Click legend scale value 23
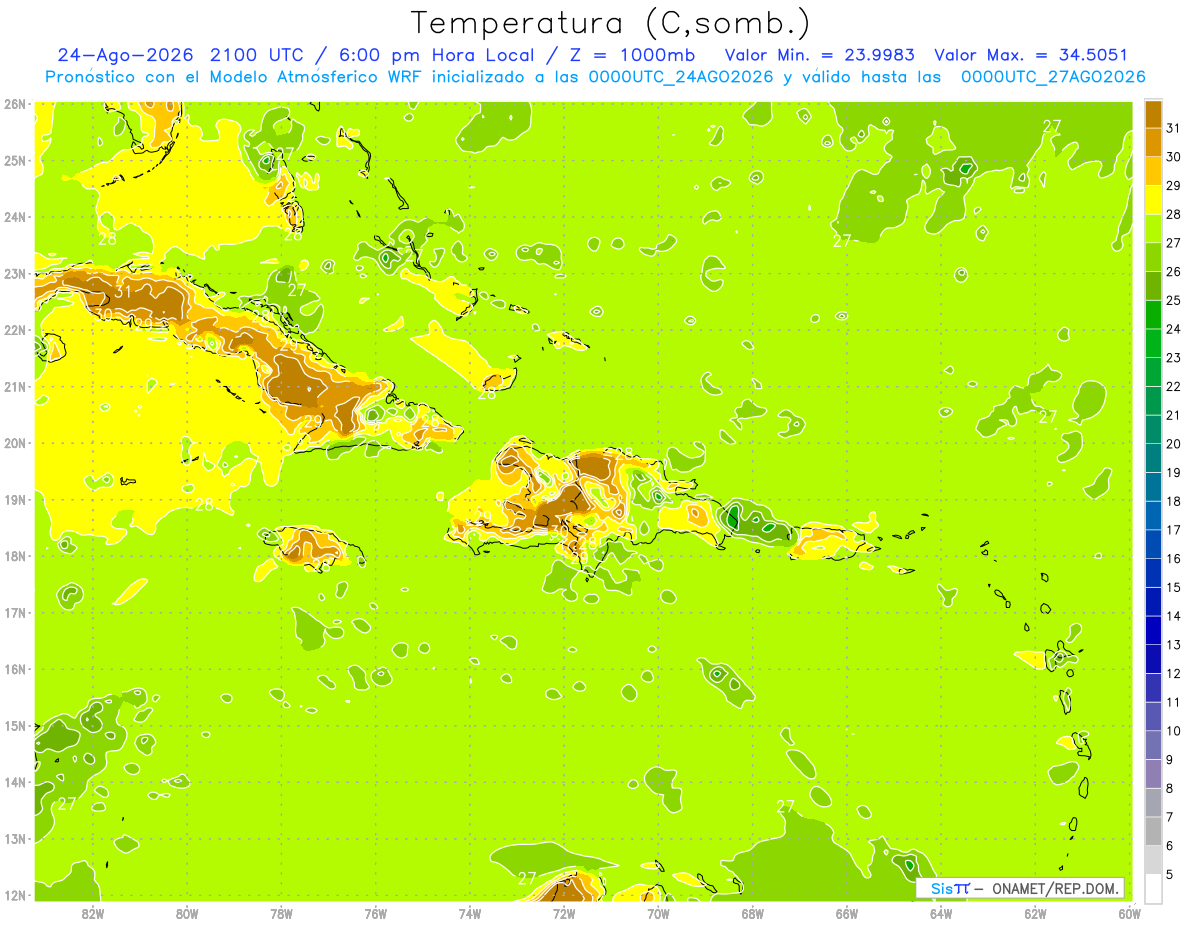The height and width of the screenshot is (927, 1200). point(1173,358)
